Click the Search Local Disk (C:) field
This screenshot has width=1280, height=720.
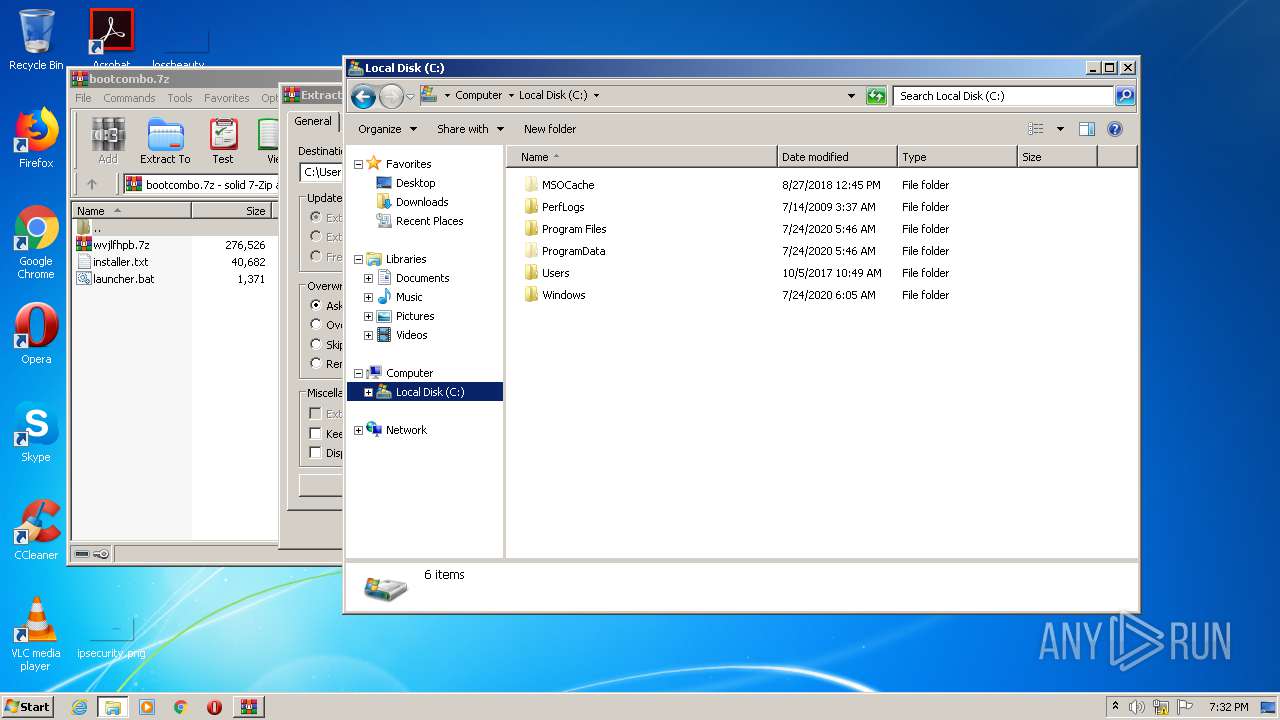(1003, 96)
